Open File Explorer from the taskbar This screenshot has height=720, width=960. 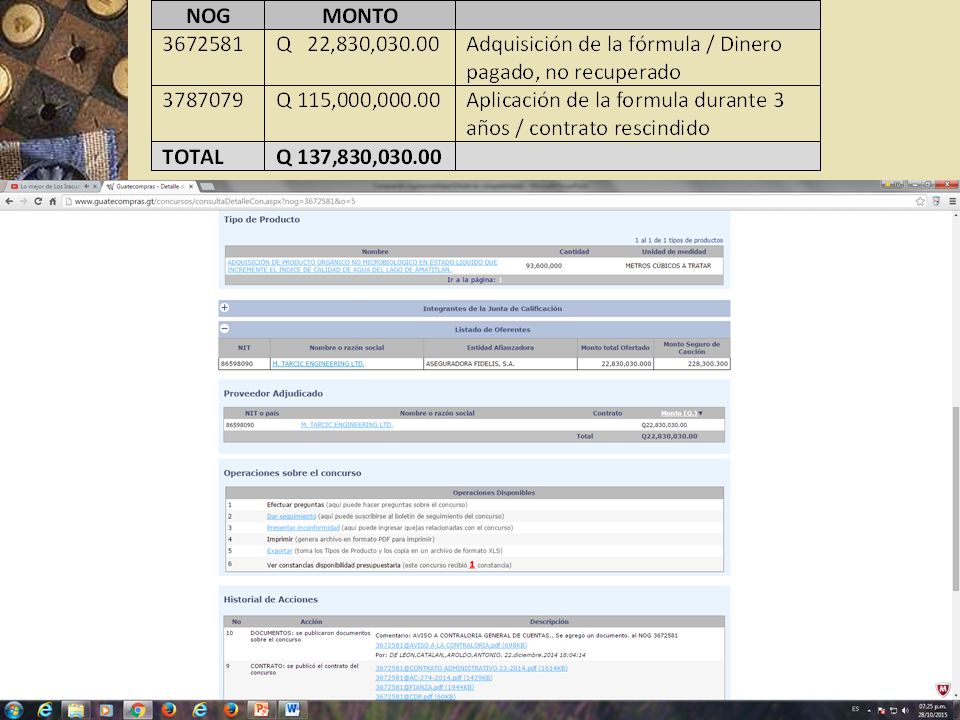(x=76, y=710)
